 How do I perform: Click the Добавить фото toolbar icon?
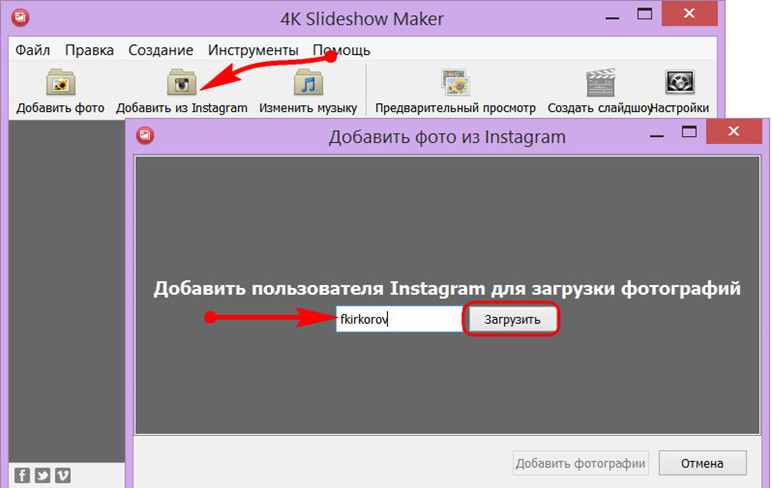pos(60,82)
